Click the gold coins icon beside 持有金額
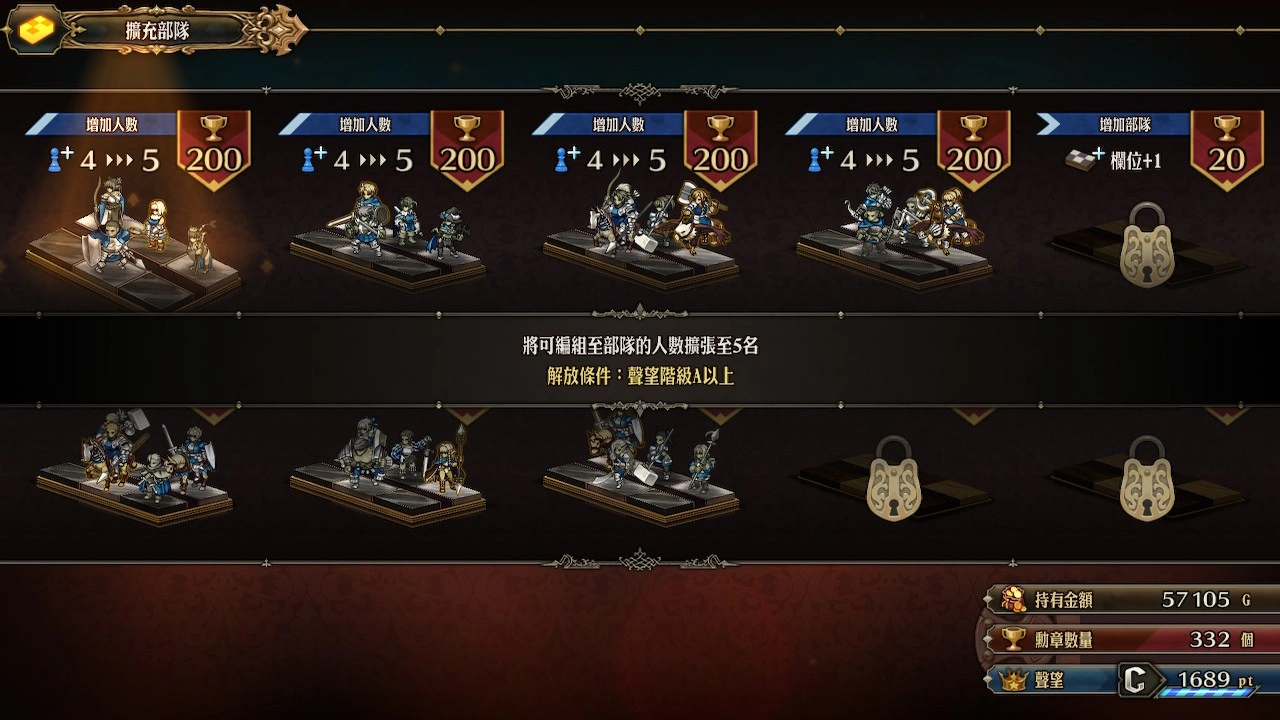 (x=1014, y=600)
